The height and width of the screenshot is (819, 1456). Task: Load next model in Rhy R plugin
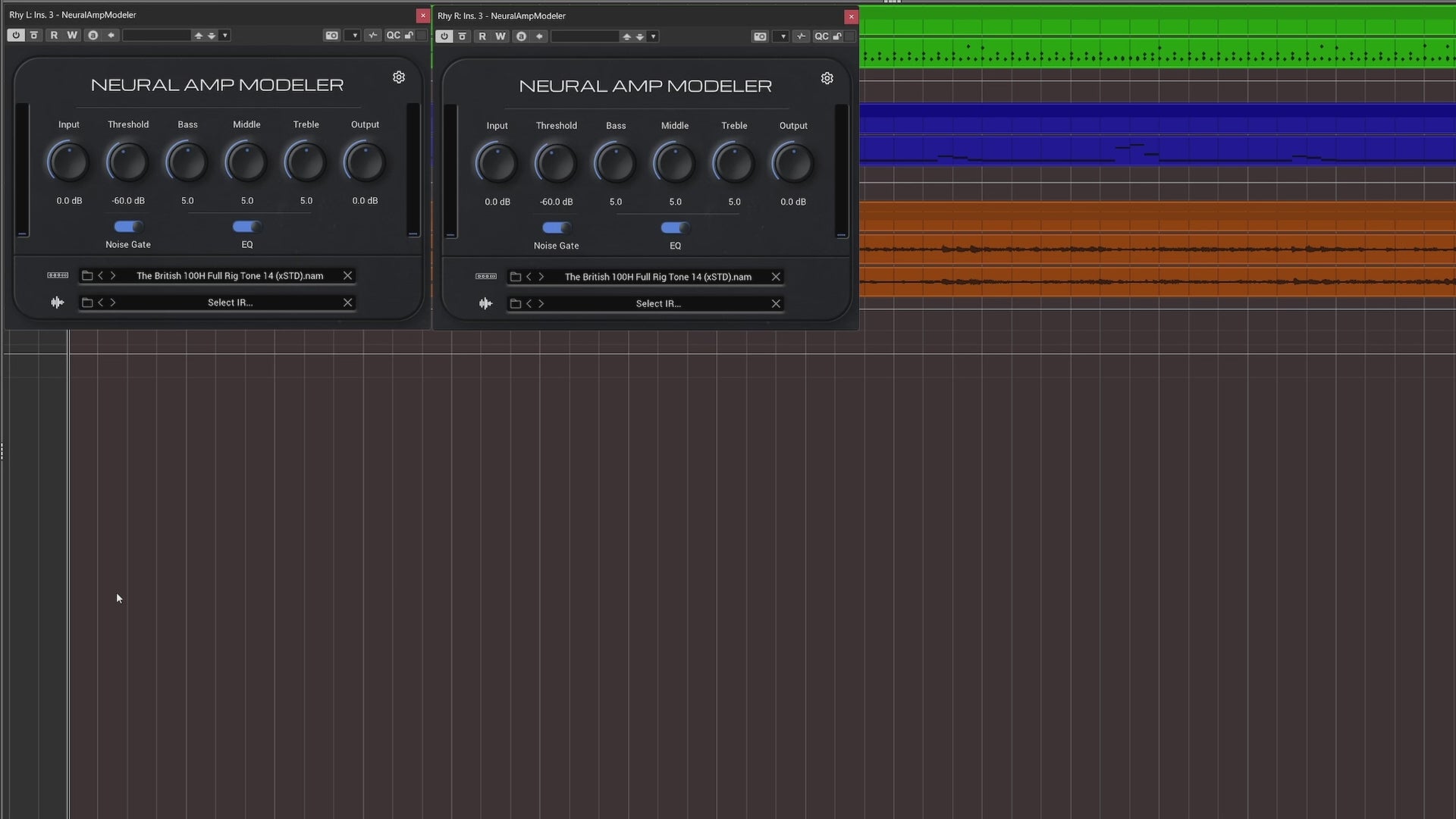[541, 277]
